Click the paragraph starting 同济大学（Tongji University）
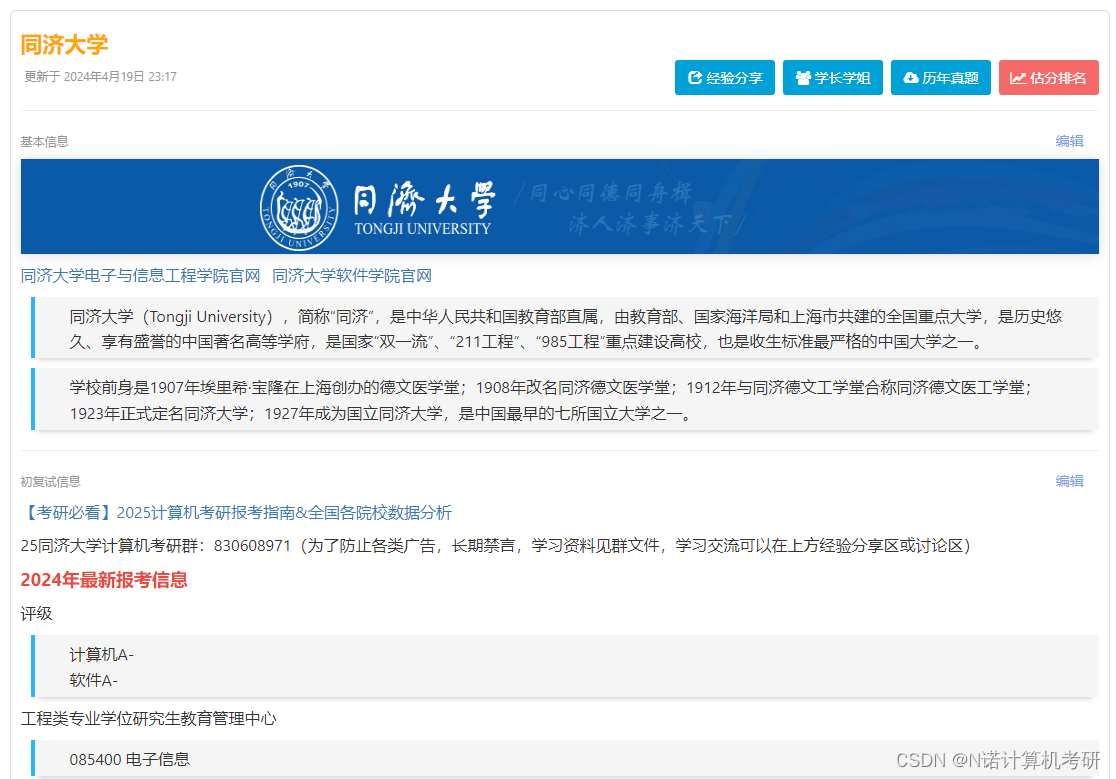The width and height of the screenshot is (1116, 779). [x=566, y=329]
